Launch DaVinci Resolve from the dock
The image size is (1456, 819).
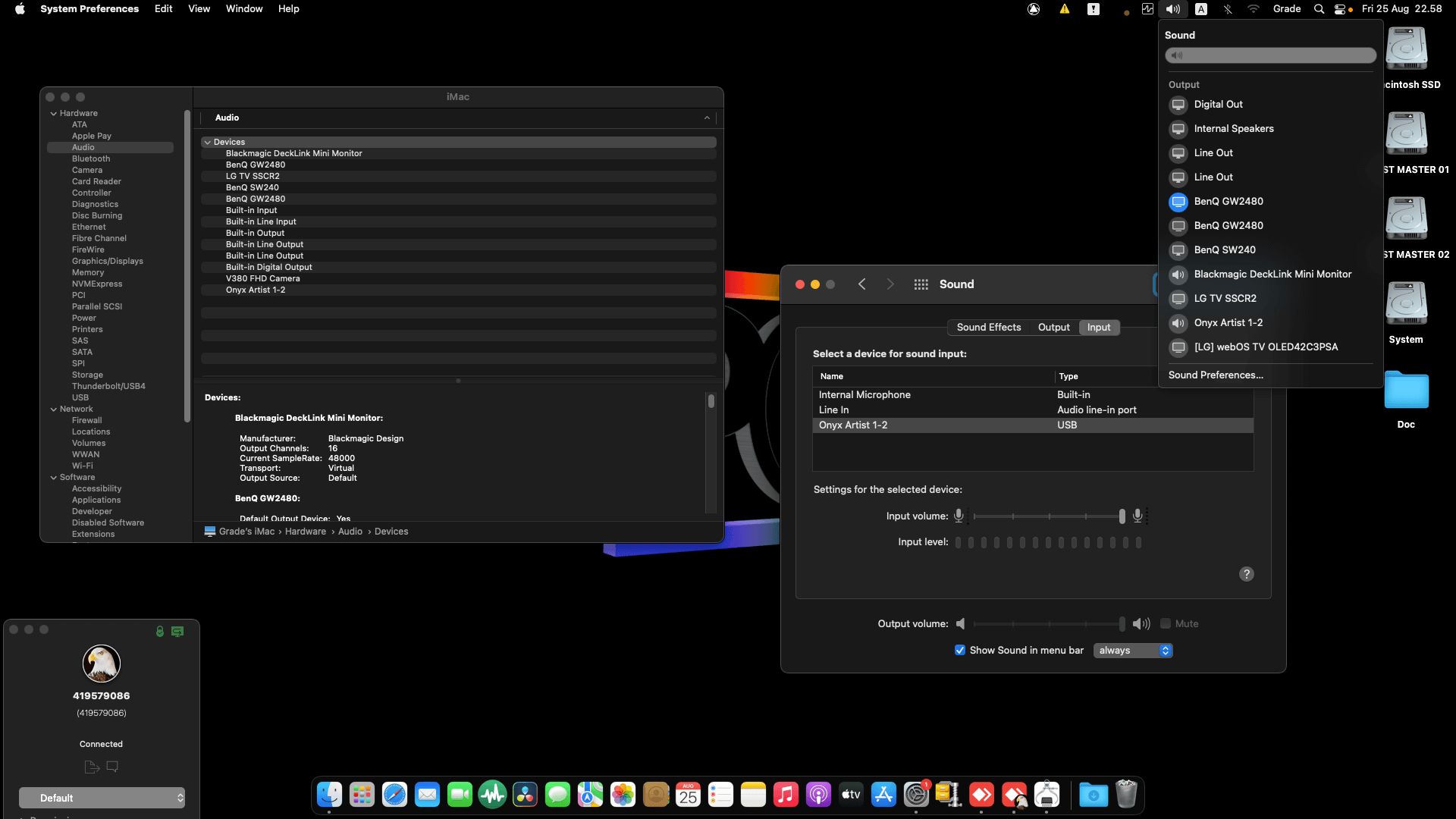tap(525, 795)
